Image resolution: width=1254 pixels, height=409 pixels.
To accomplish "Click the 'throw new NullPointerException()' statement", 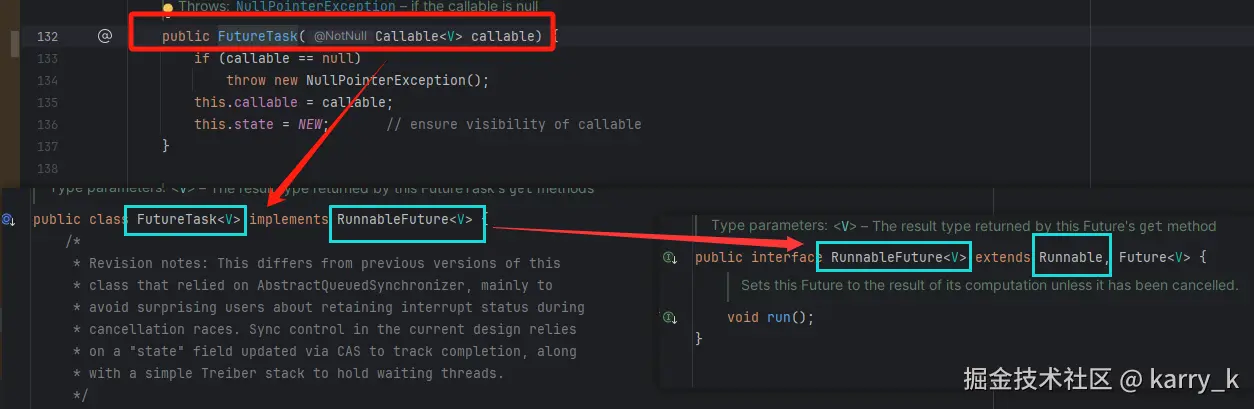I will [x=358, y=80].
